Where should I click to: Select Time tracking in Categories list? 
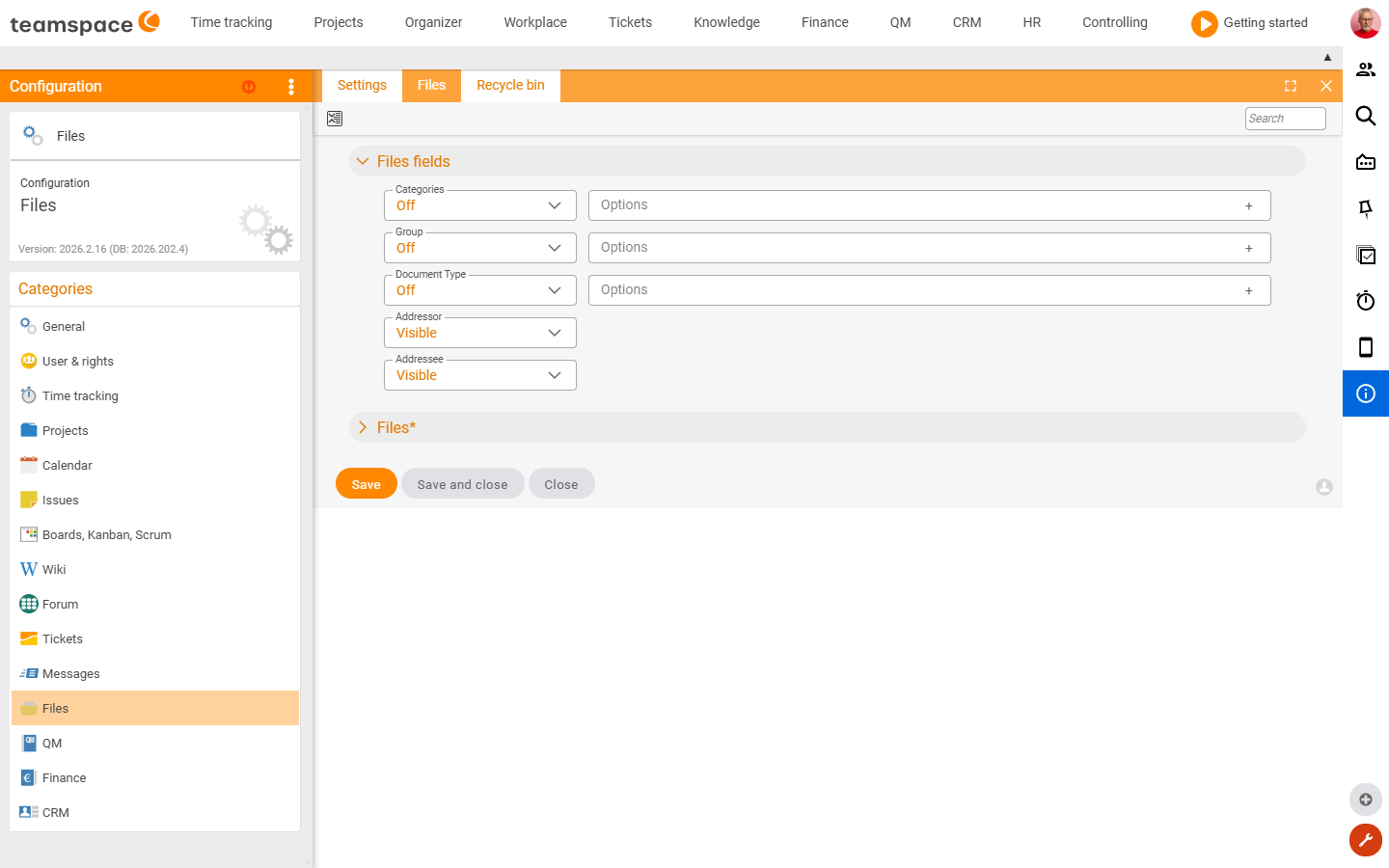tap(154, 395)
